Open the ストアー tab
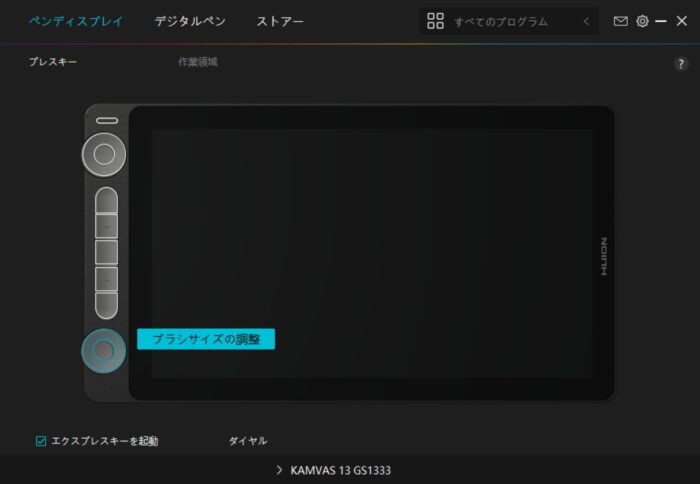Screen dimensions: 700x484 click(x=281, y=21)
